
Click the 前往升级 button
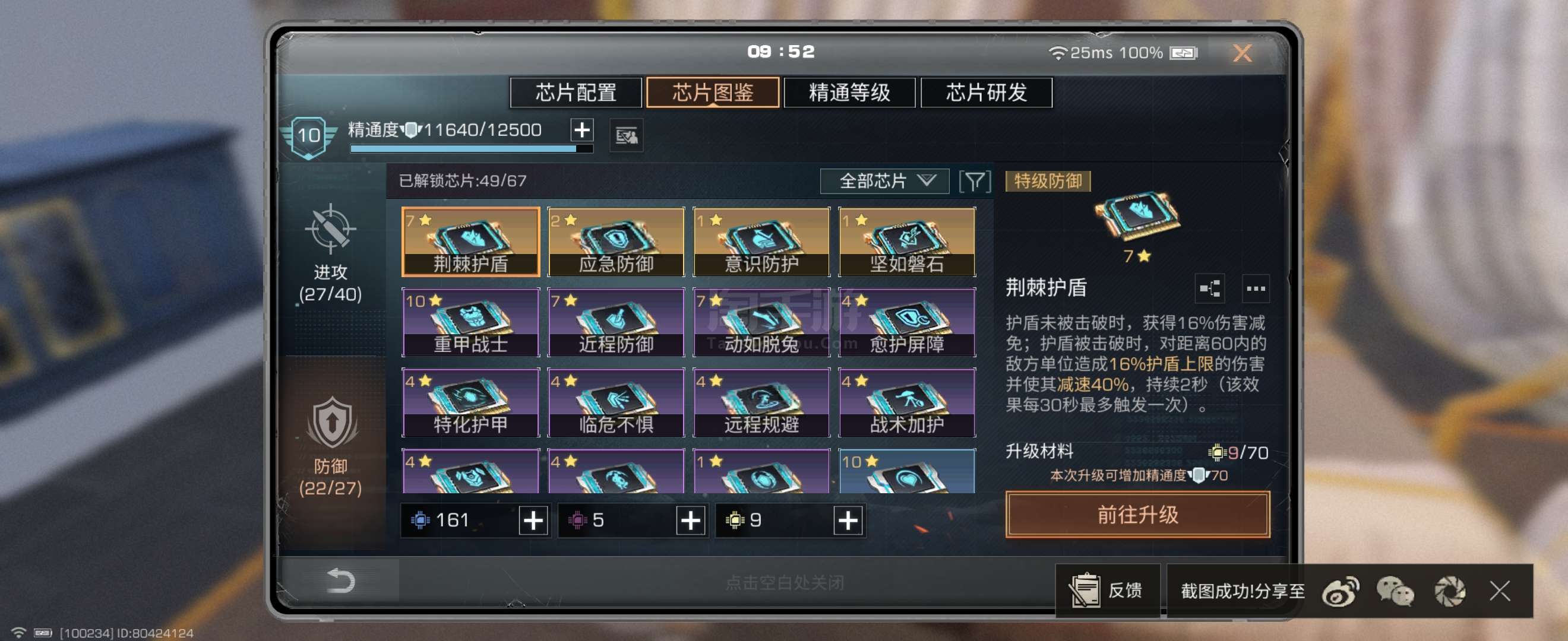(1137, 515)
